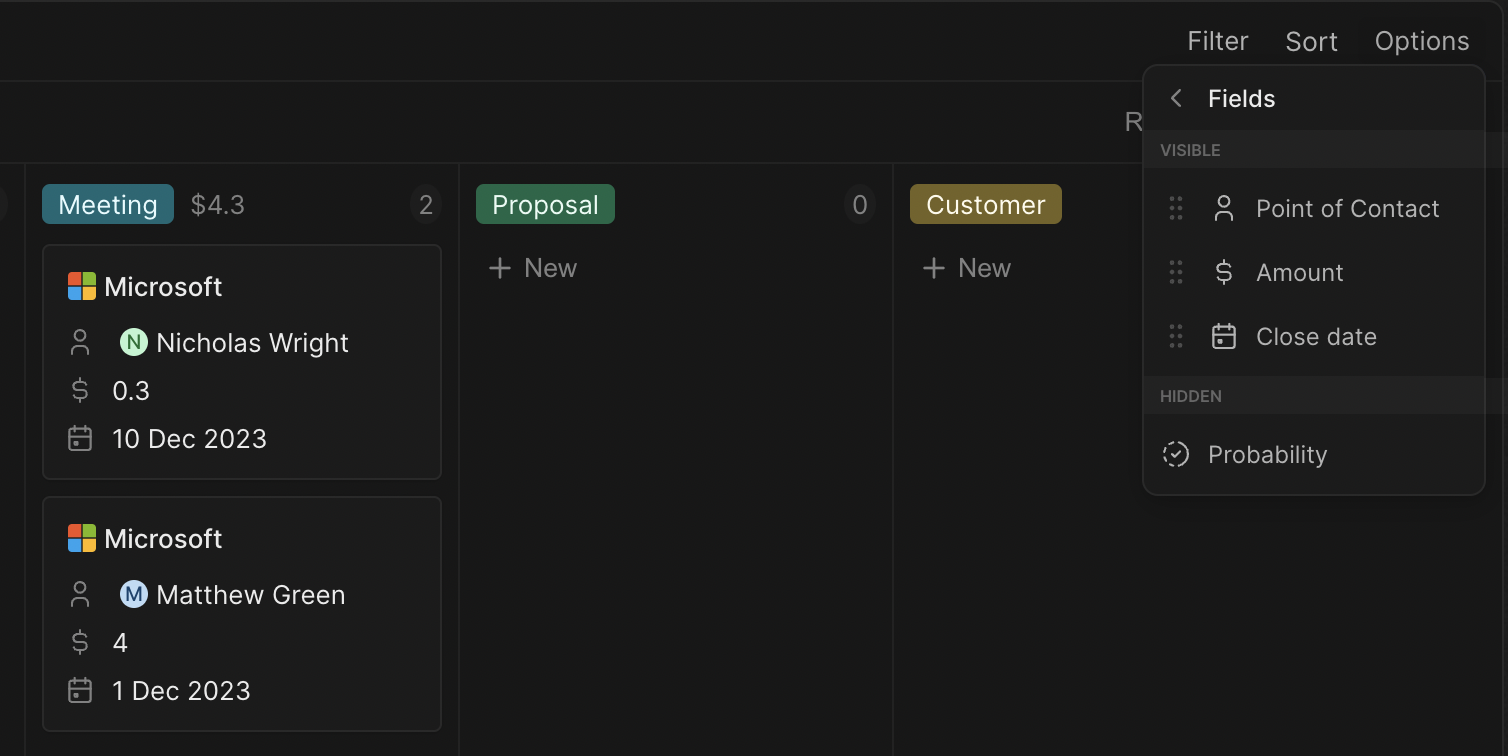Select the Close date field entry
1508x756 pixels.
click(x=1315, y=336)
